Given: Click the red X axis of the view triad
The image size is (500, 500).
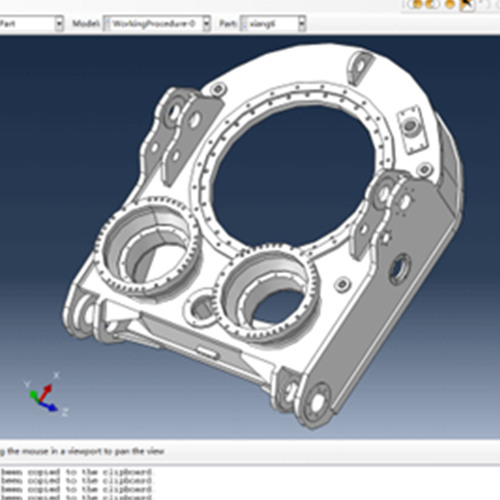Looking at the screenshot, I should pos(46,392).
